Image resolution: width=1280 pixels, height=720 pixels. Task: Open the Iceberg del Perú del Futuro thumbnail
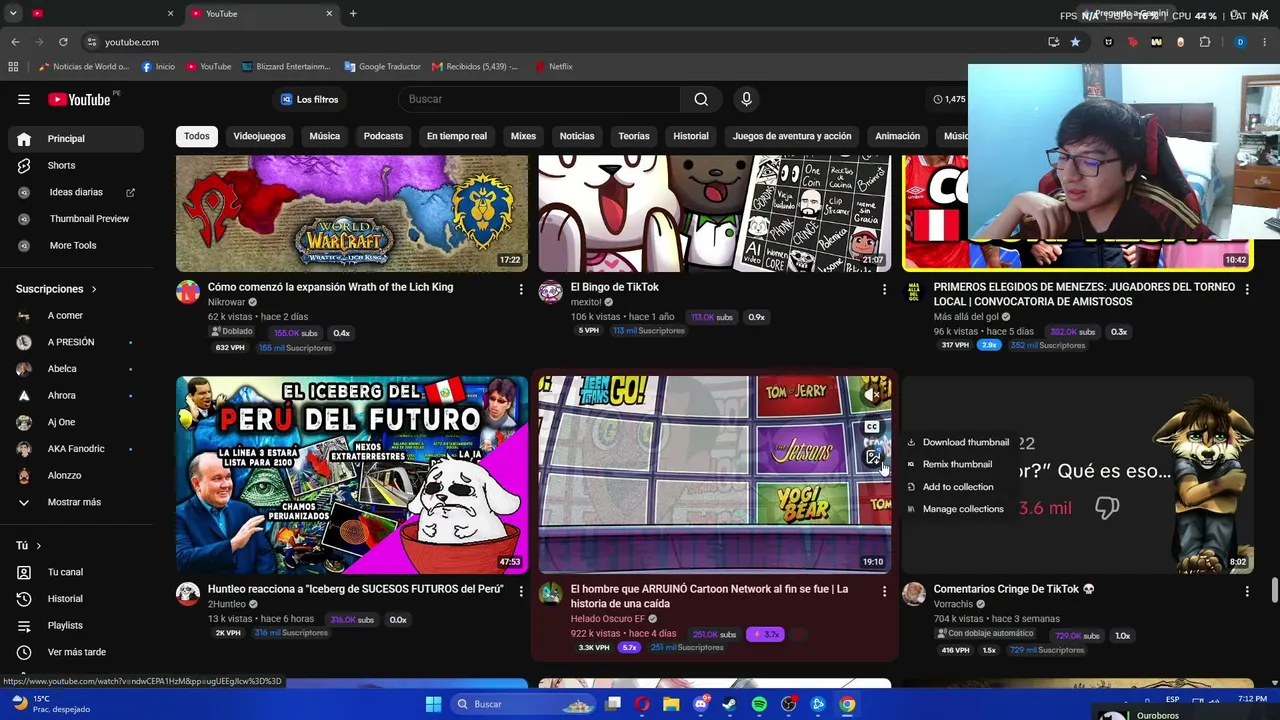click(352, 475)
